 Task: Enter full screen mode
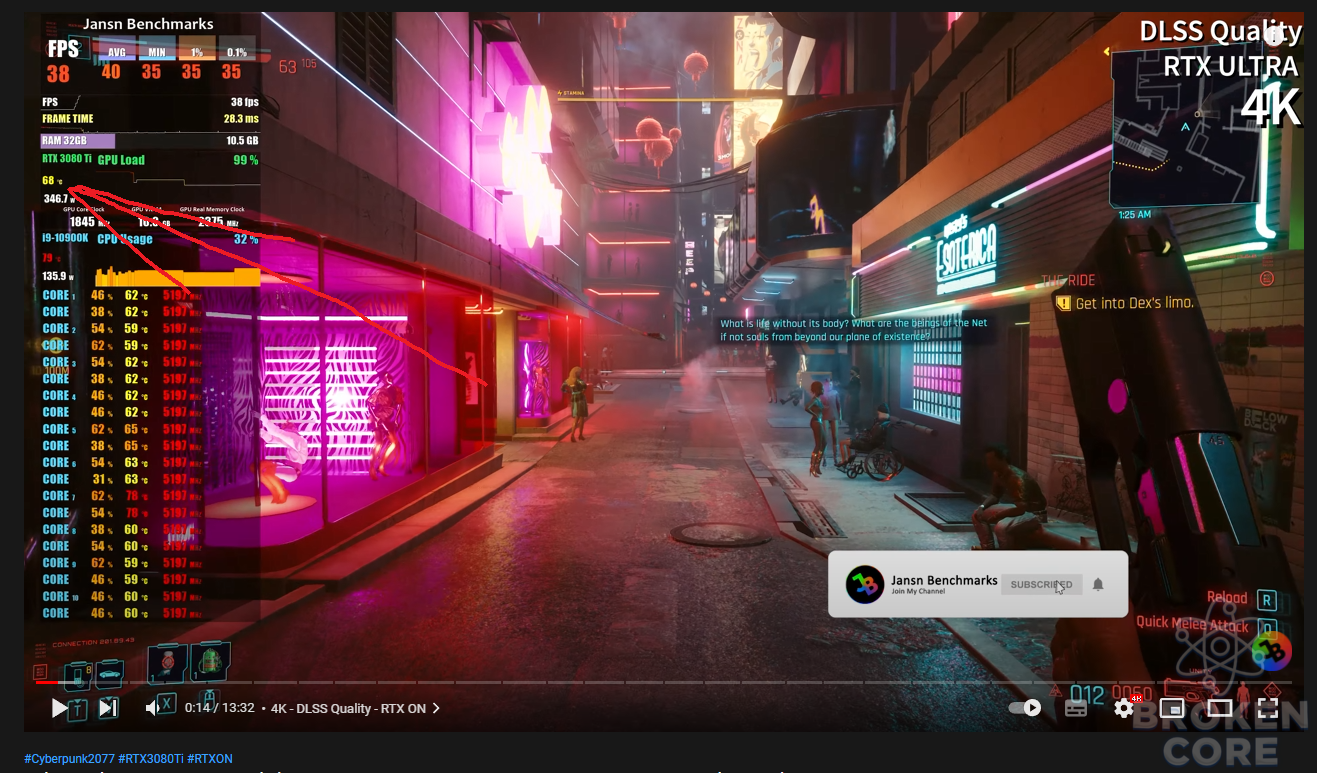point(1268,708)
